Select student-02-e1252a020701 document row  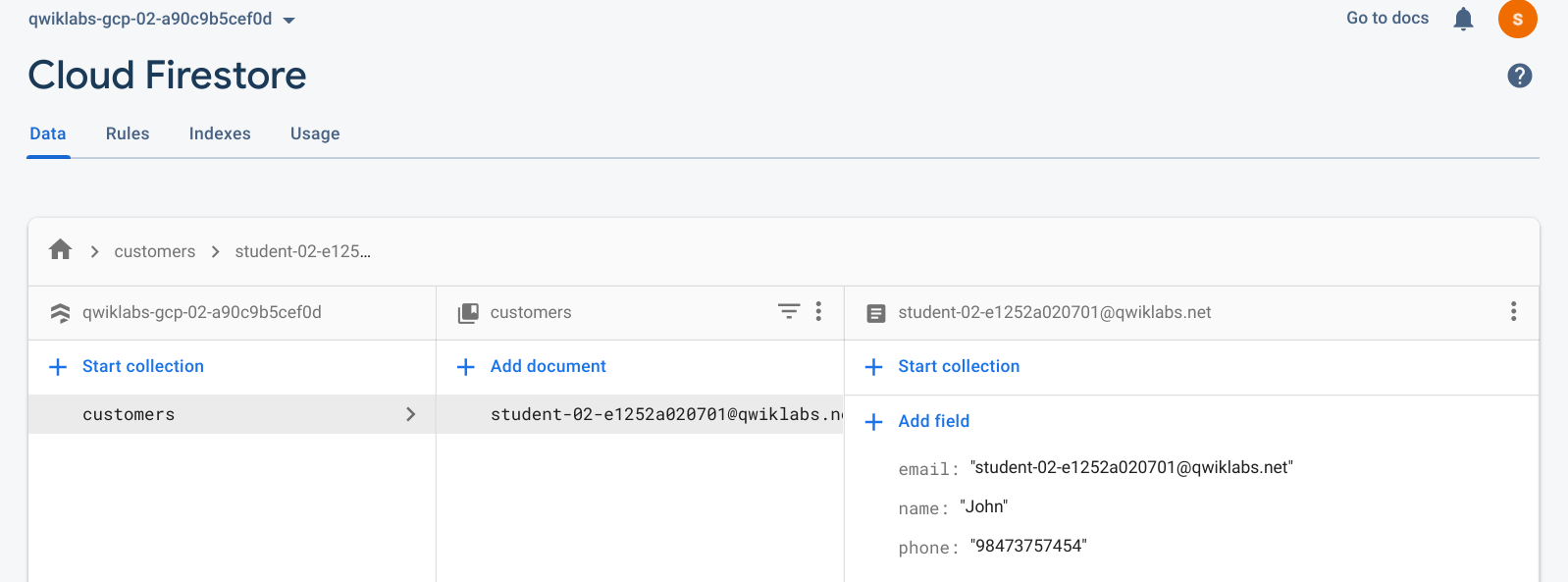click(640, 414)
